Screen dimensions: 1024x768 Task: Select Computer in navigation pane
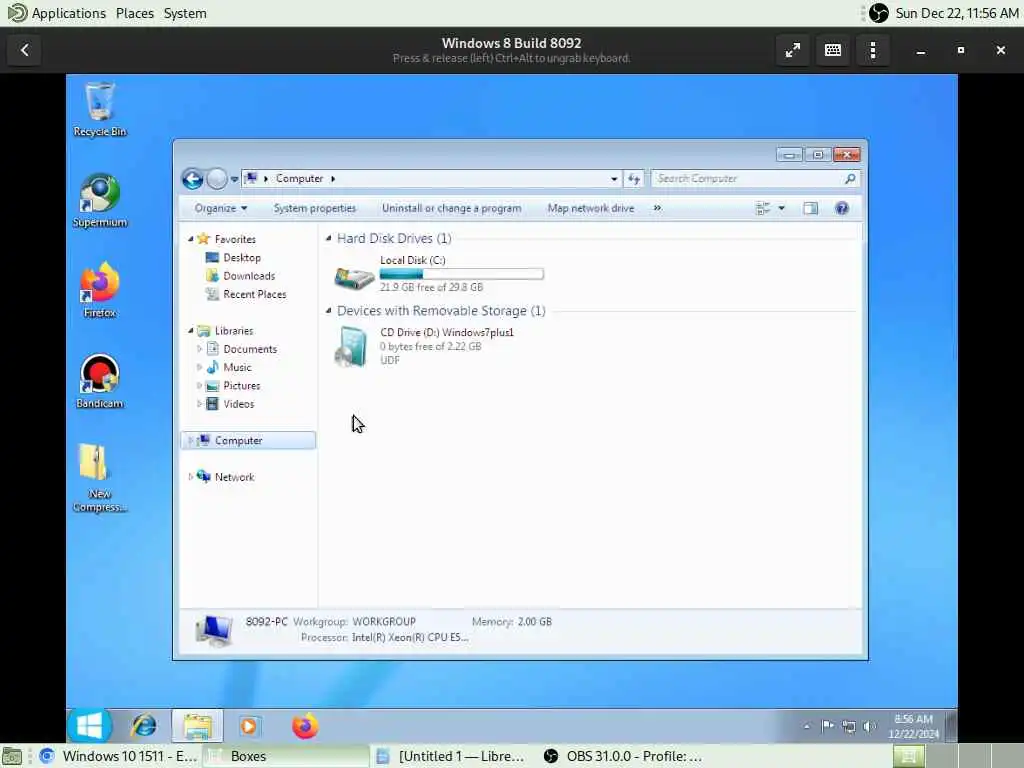coord(248,440)
